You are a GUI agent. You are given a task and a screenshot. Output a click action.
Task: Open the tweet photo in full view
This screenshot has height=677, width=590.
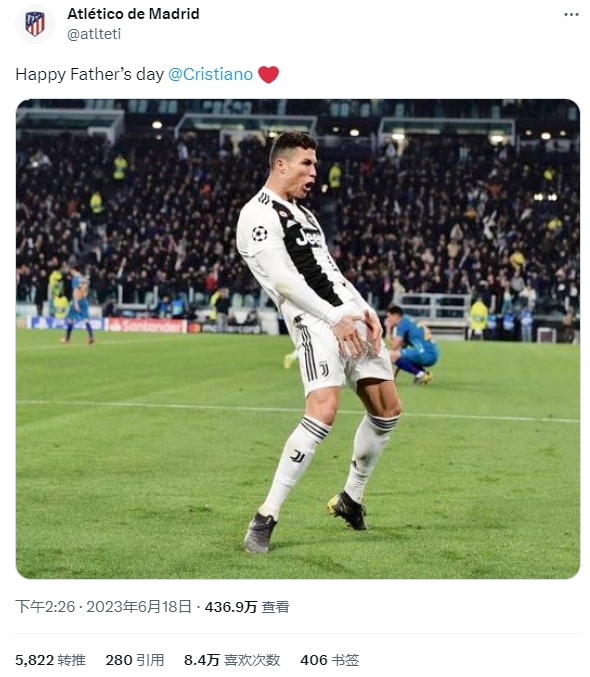coord(298,339)
